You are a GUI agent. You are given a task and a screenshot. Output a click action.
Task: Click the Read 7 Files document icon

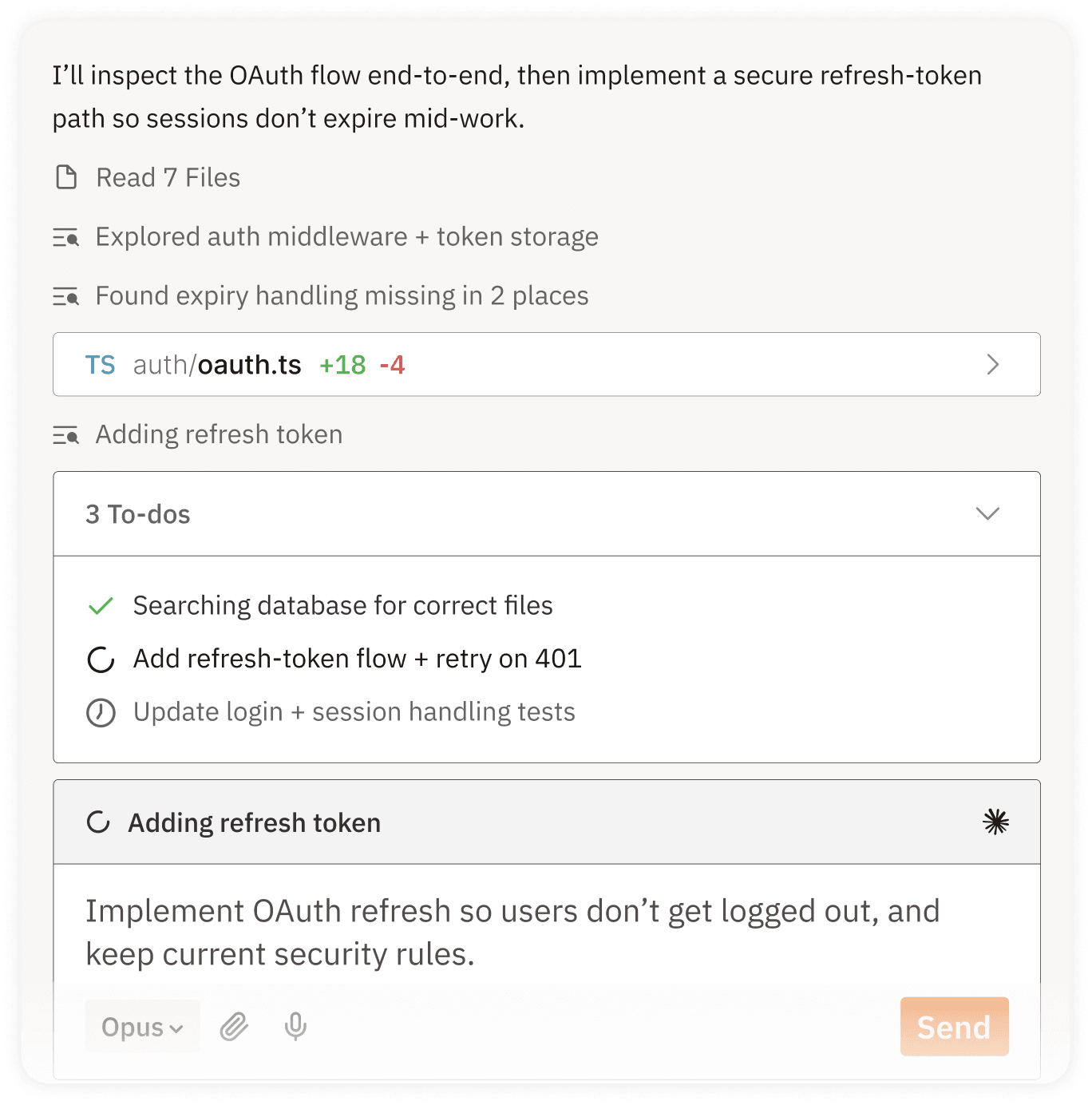click(67, 178)
